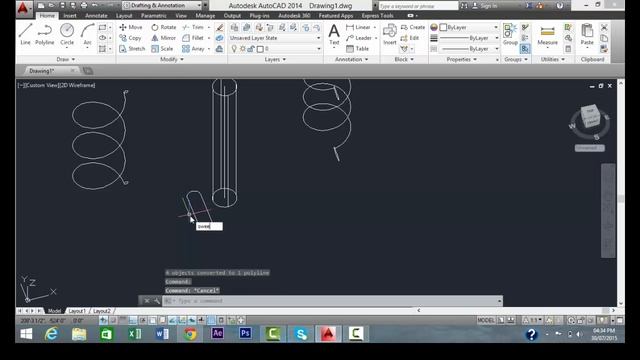
Task: Open the View ribbon tab
Action: point(181,16)
